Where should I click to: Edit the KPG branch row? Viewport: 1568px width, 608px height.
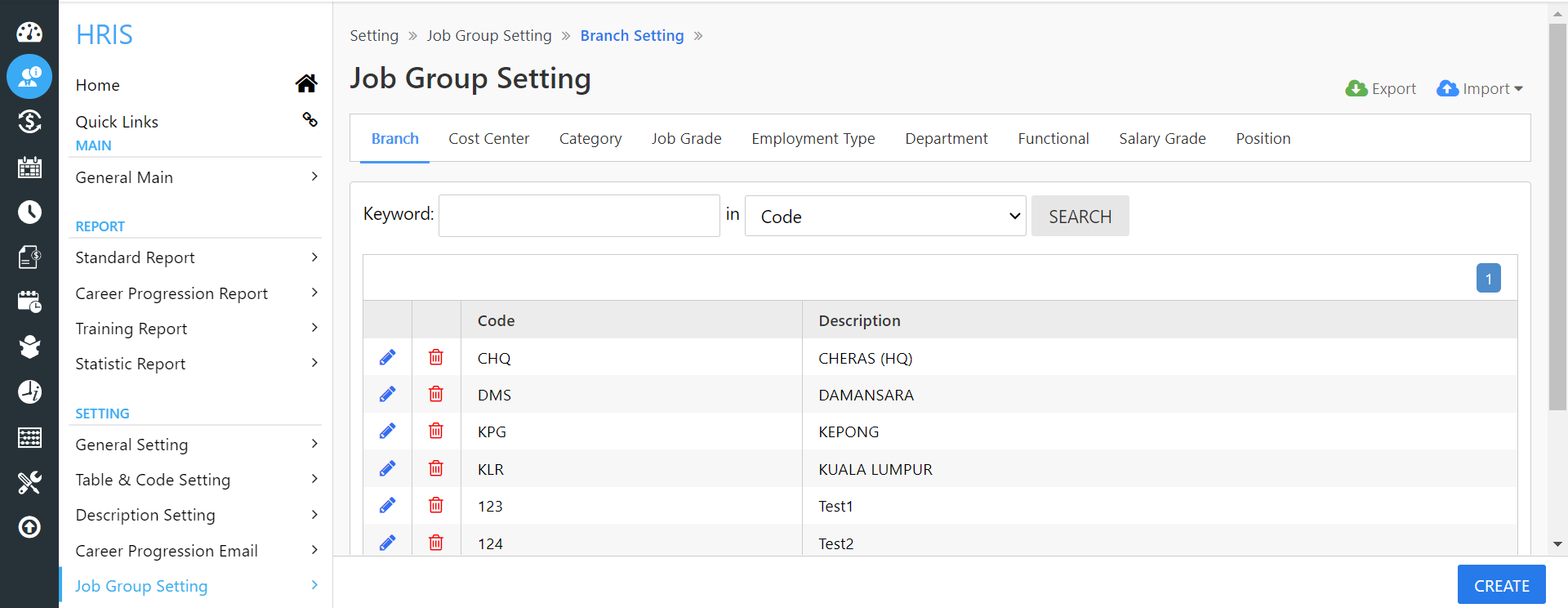coord(387,431)
